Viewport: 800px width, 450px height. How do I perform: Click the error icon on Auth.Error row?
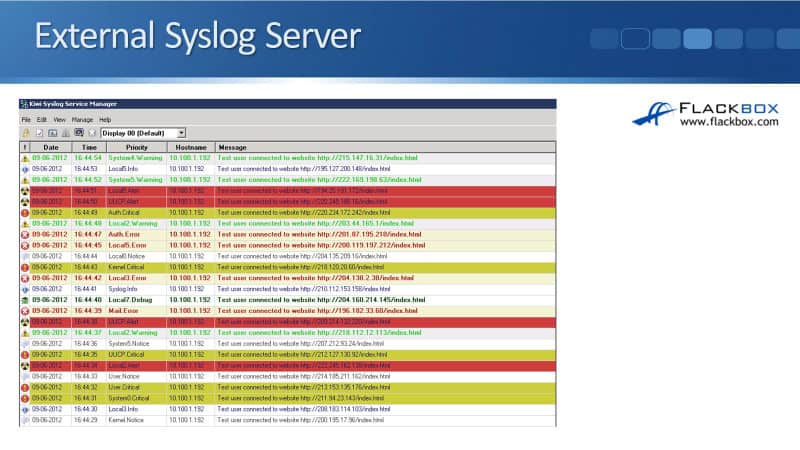coord(25,234)
